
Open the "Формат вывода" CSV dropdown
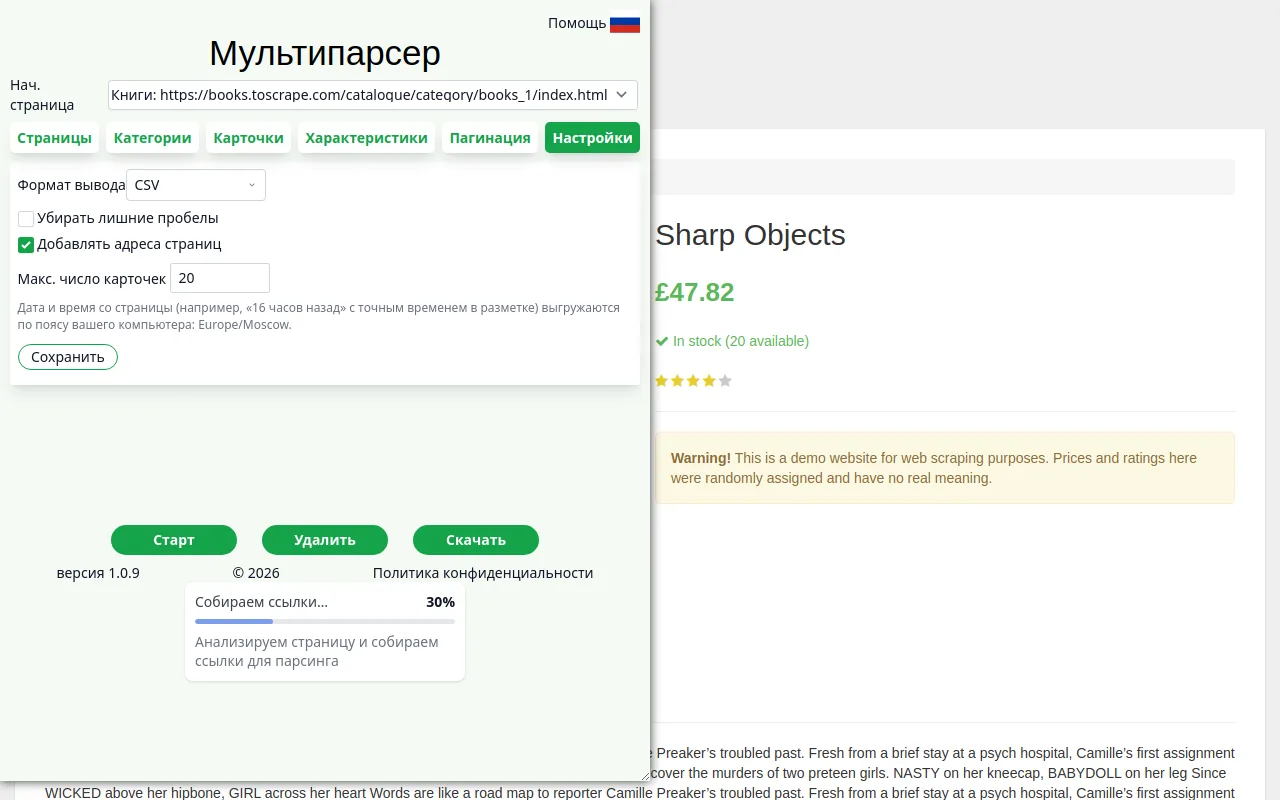(196, 185)
